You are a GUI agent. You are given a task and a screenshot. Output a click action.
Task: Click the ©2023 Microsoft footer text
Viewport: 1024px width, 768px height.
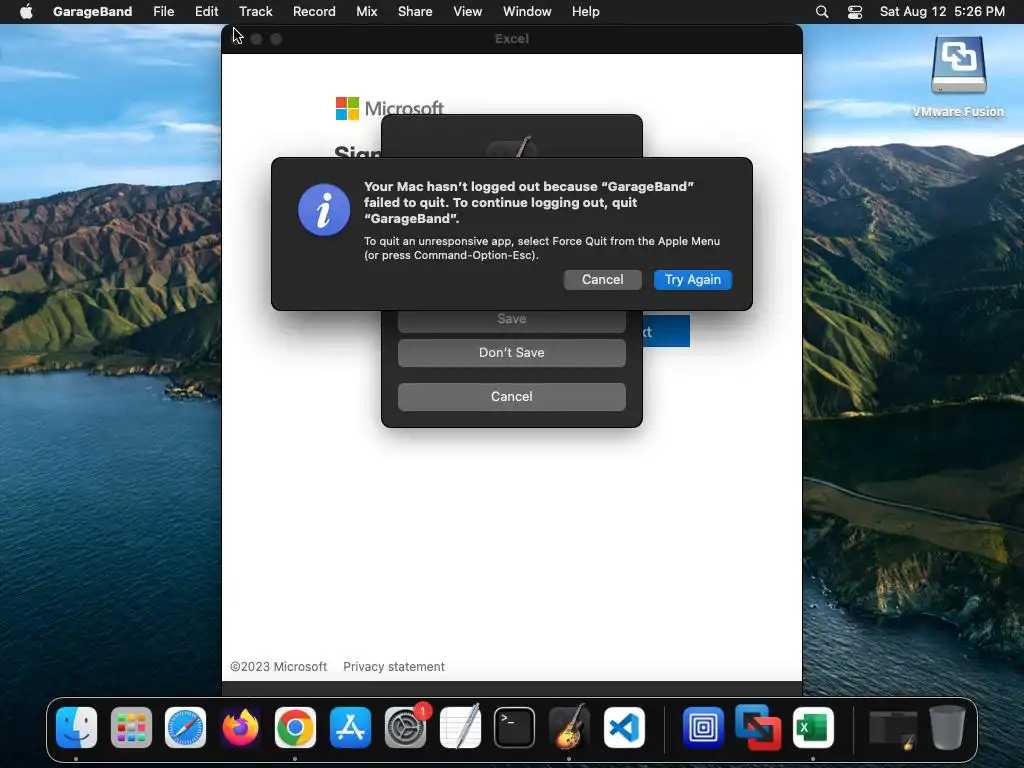(279, 667)
